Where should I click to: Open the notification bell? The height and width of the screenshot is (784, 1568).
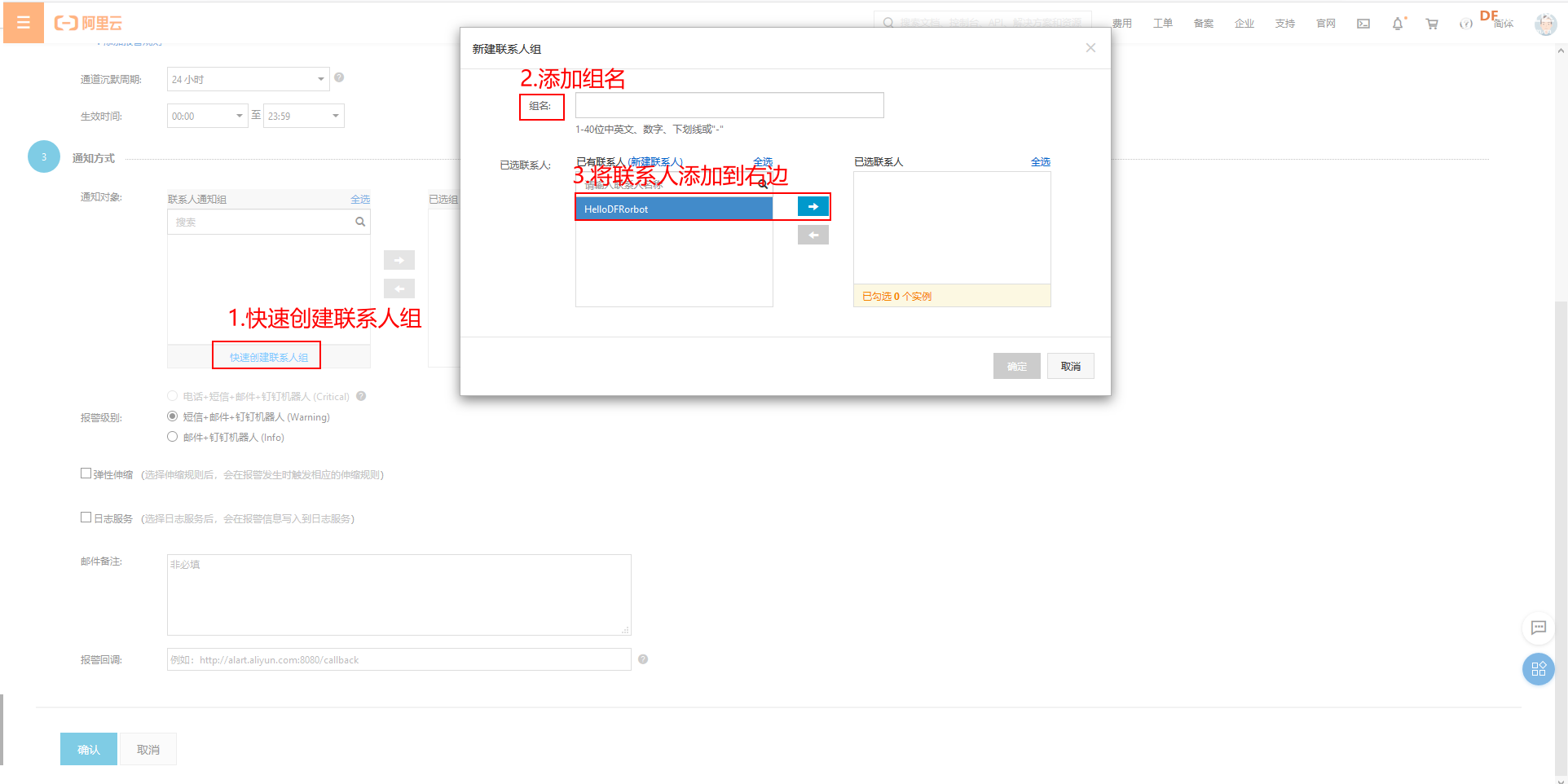[1398, 24]
